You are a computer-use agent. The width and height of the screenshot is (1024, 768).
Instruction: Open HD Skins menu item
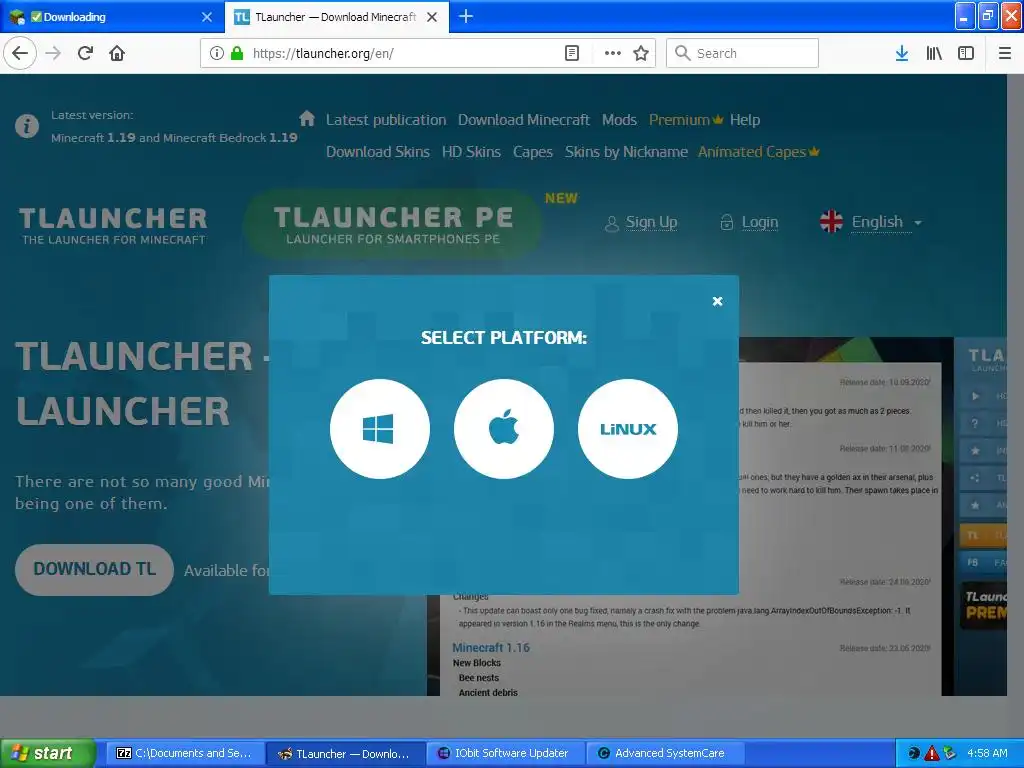[472, 152]
